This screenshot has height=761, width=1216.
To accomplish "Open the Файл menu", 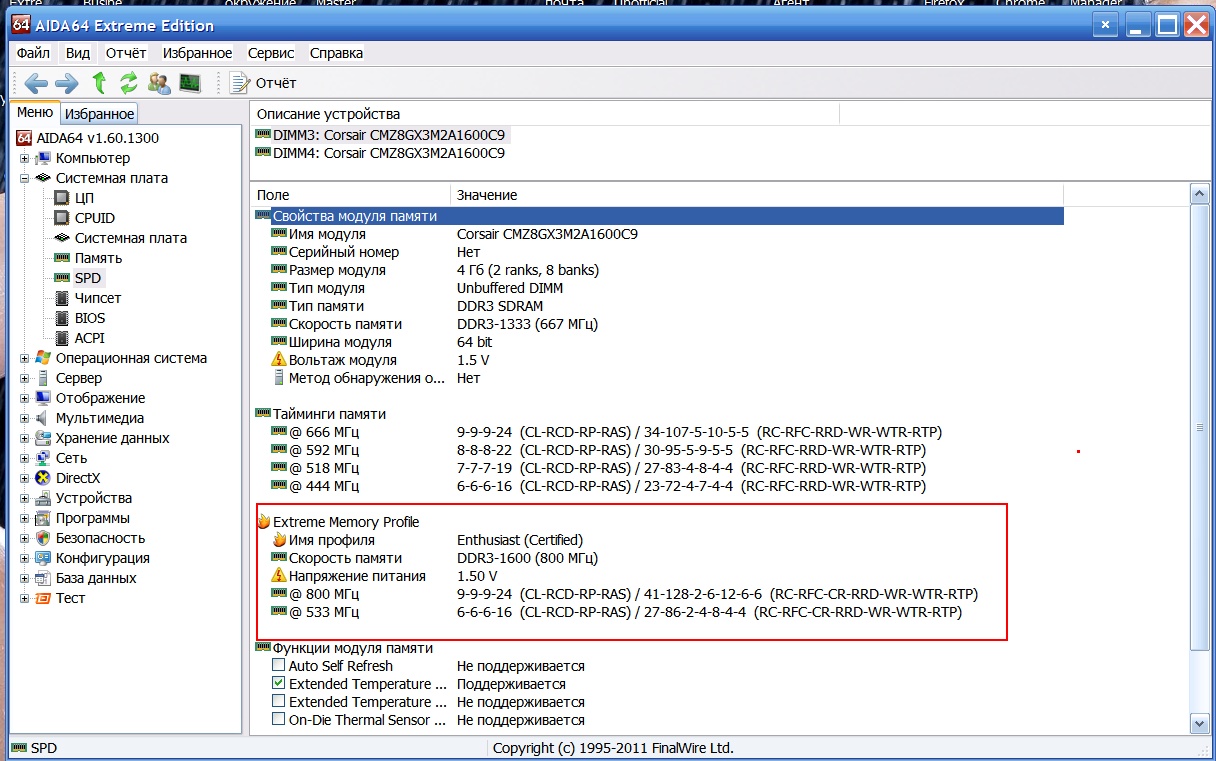I will tap(33, 53).
